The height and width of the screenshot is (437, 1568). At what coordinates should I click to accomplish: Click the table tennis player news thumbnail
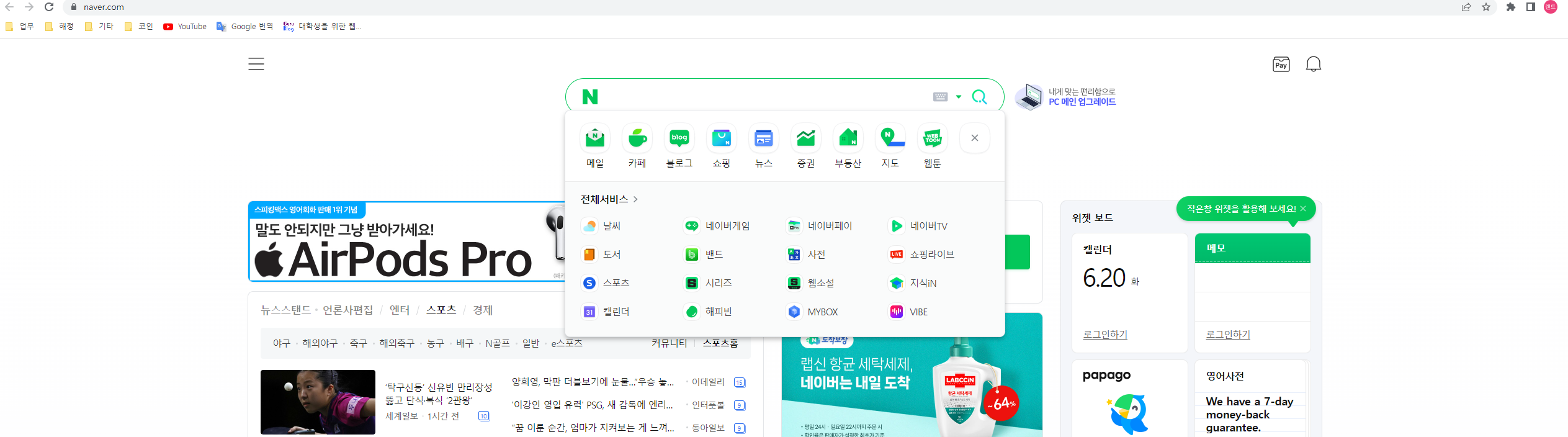click(x=318, y=402)
